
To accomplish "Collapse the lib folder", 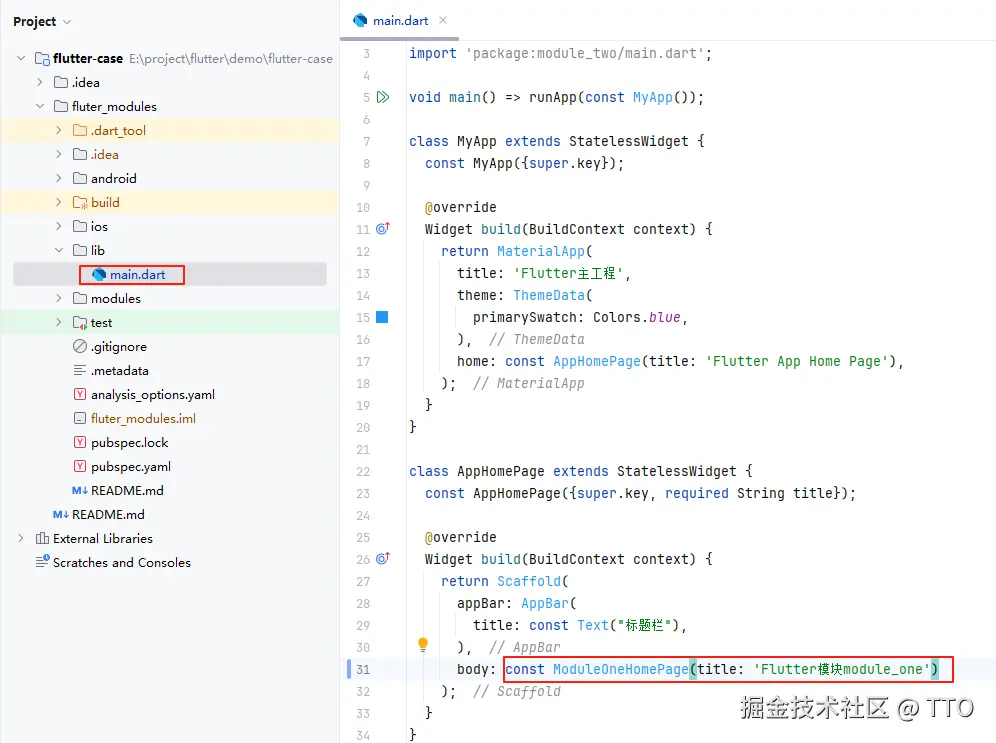I will 59,250.
